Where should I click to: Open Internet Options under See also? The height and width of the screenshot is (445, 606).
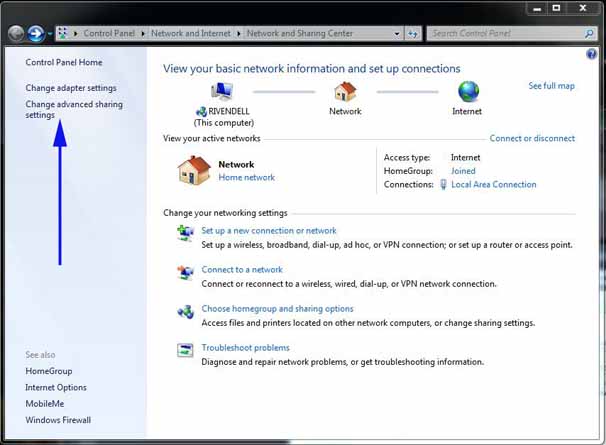[56, 387]
